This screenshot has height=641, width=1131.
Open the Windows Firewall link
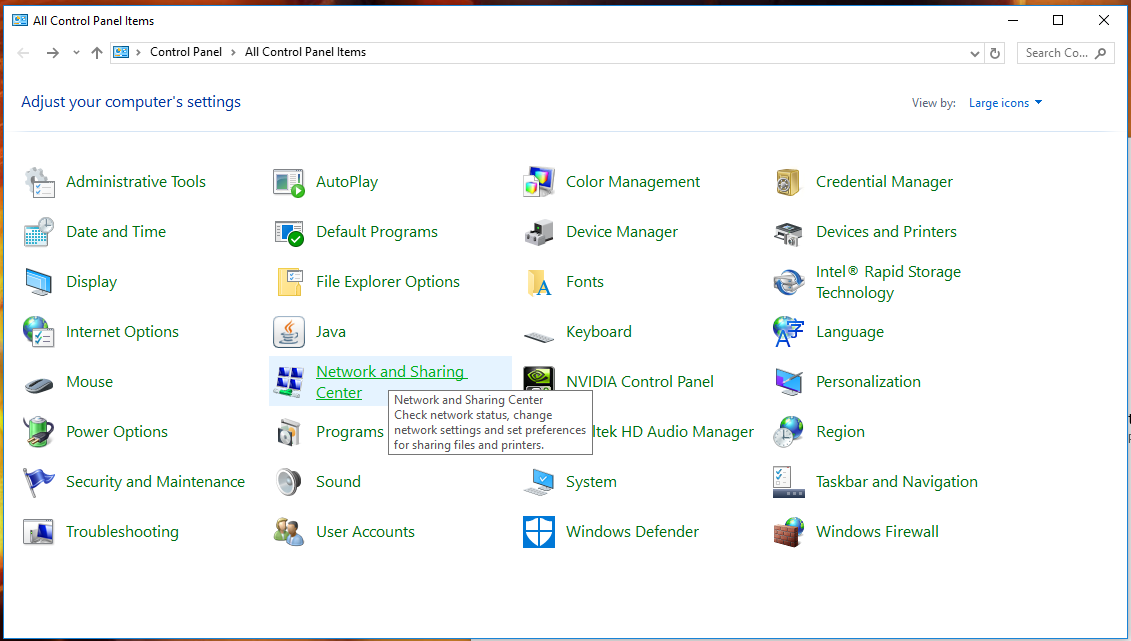pyautogui.click(x=877, y=531)
